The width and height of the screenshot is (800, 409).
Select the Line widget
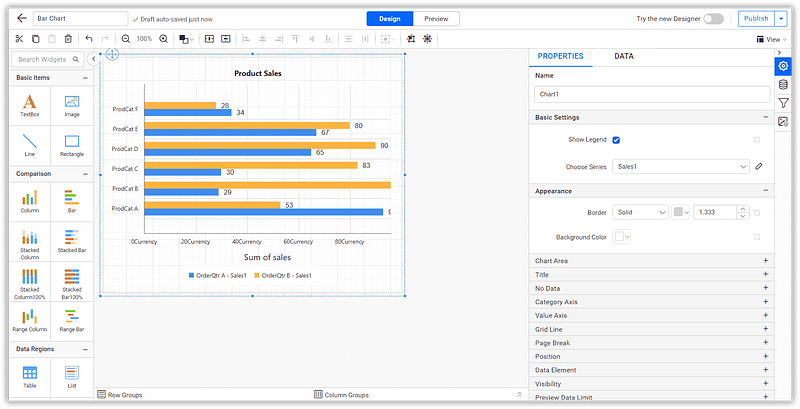coord(30,145)
